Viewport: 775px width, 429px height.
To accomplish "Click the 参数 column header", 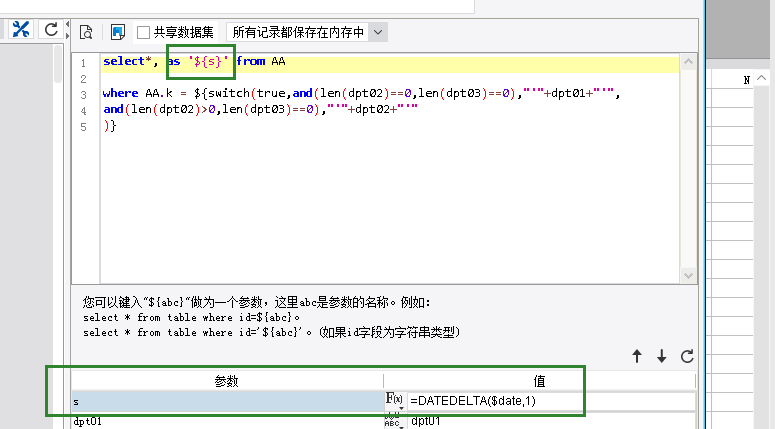I will (227, 381).
